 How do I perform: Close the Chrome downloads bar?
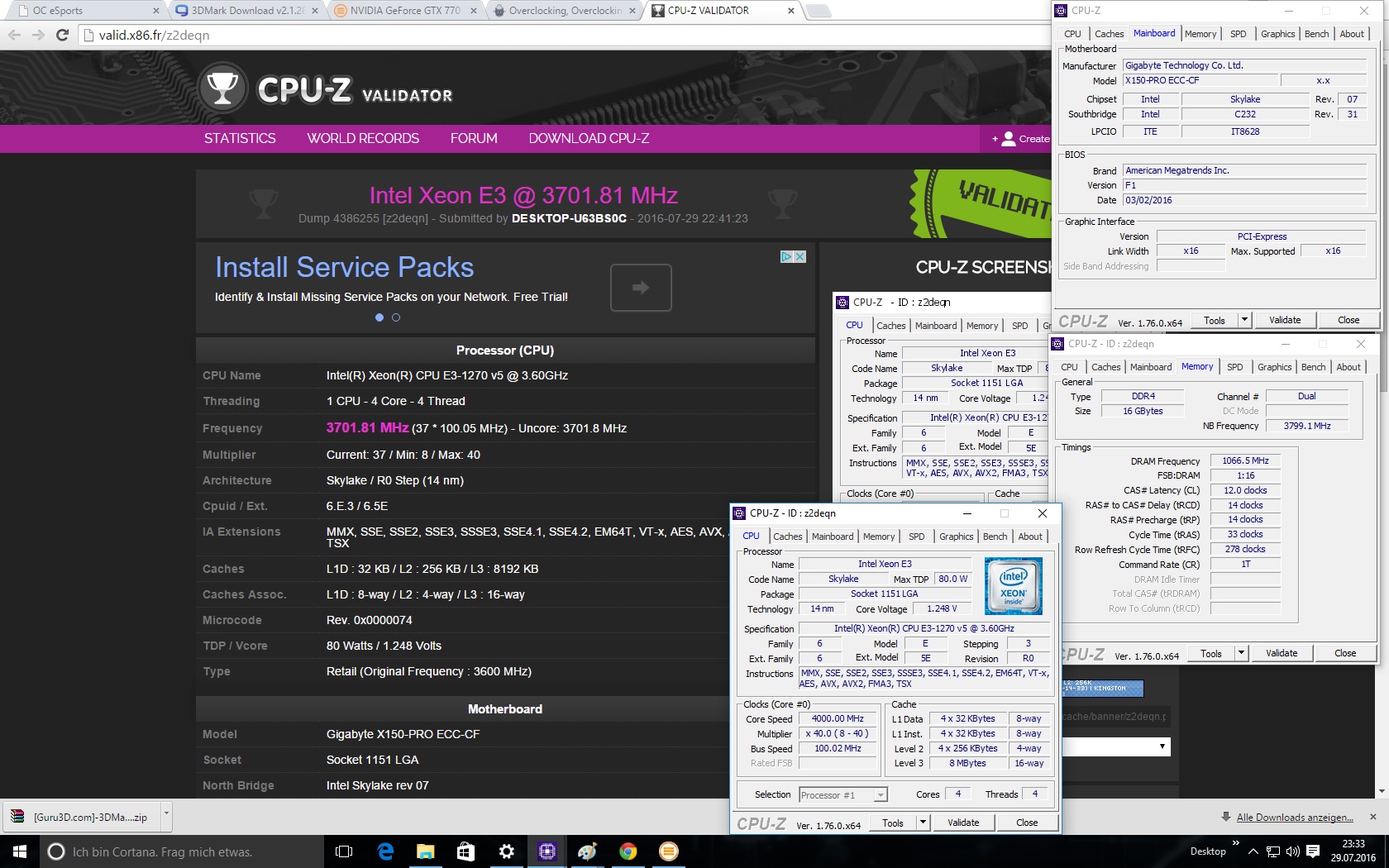pyautogui.click(x=1373, y=817)
